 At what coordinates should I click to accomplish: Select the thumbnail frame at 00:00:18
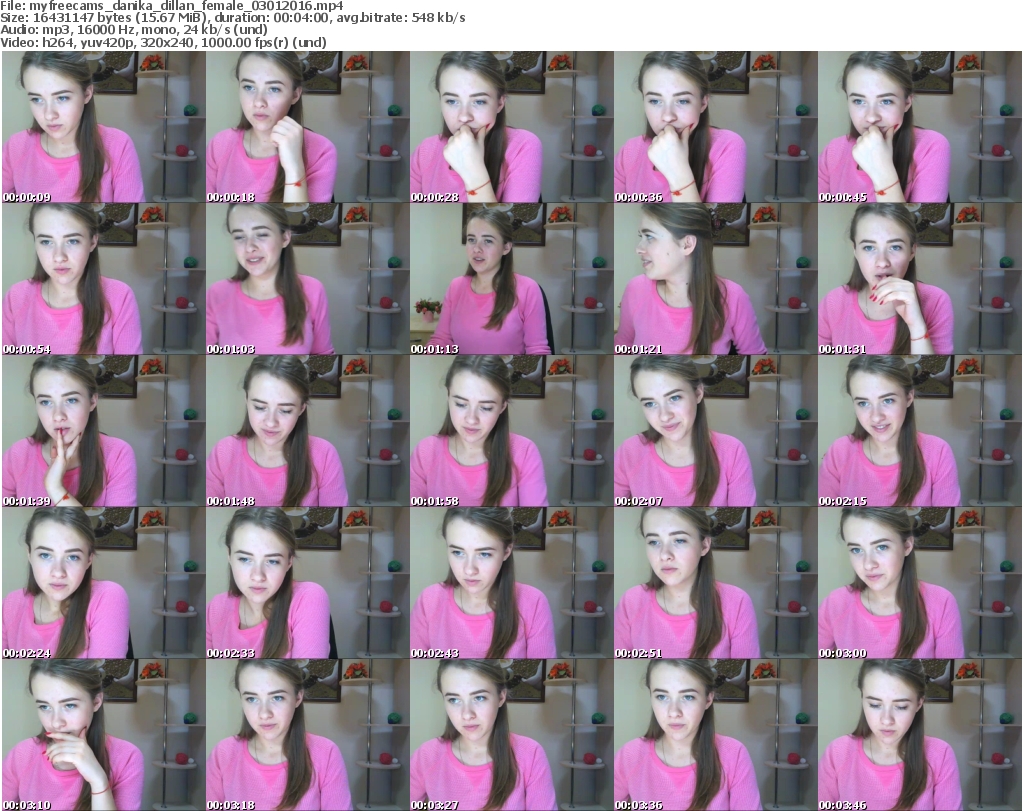[x=308, y=127]
